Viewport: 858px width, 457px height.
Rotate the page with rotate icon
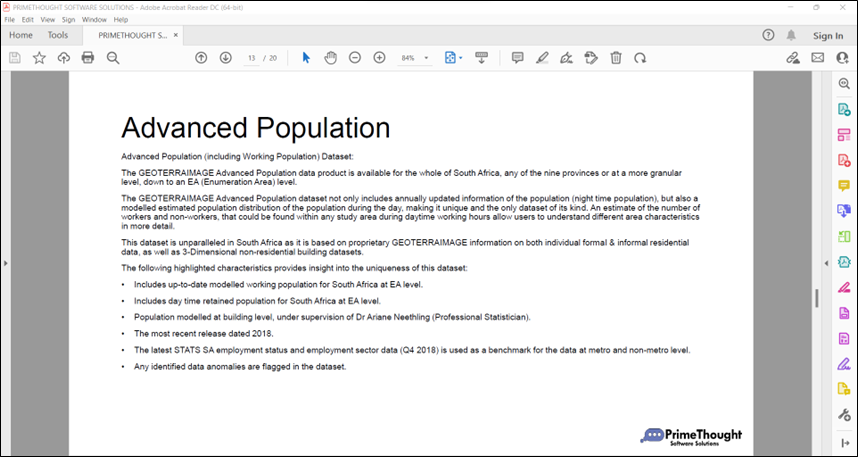(640, 58)
